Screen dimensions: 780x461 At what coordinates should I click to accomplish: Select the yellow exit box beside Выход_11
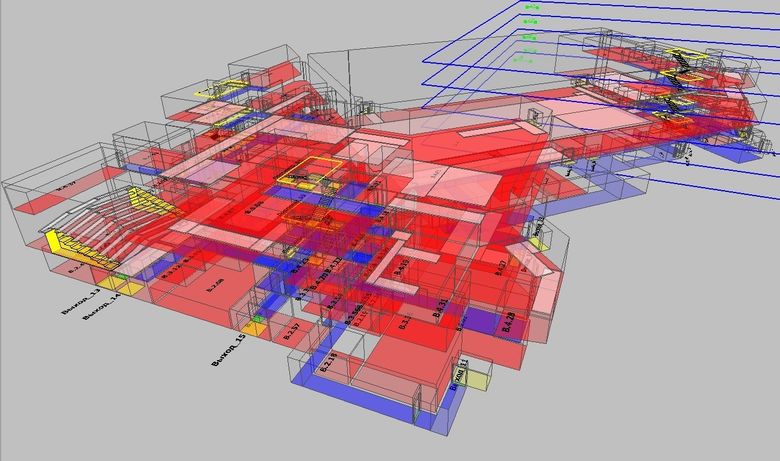pyautogui.click(x=477, y=378)
